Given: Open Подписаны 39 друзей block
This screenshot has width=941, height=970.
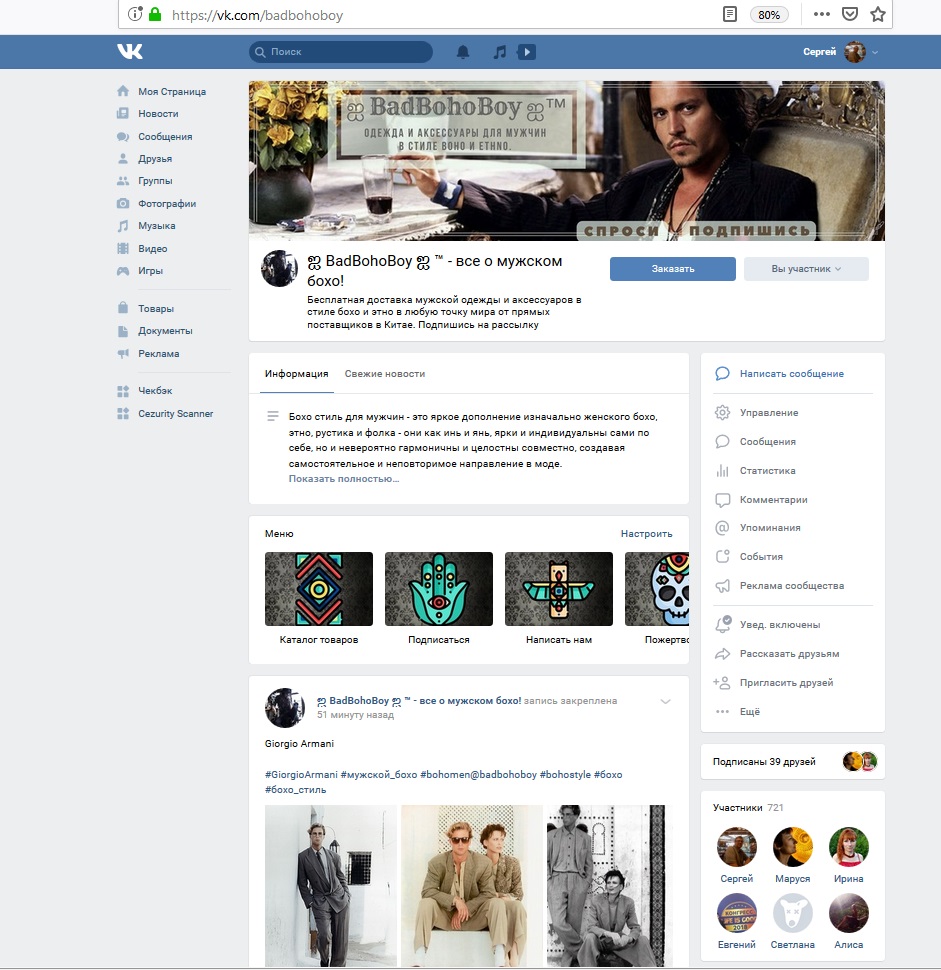Looking at the screenshot, I should pyautogui.click(x=793, y=762).
